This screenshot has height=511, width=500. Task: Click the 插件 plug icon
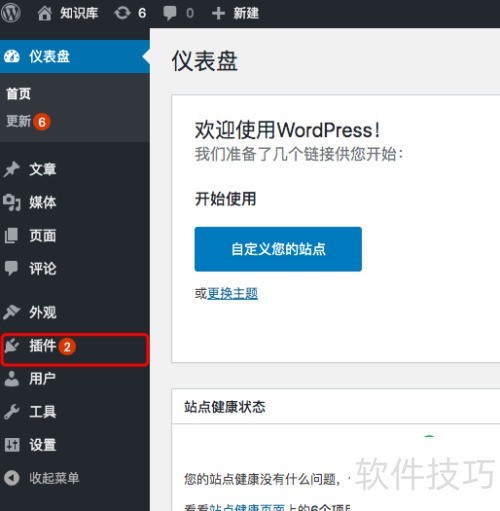point(12,346)
